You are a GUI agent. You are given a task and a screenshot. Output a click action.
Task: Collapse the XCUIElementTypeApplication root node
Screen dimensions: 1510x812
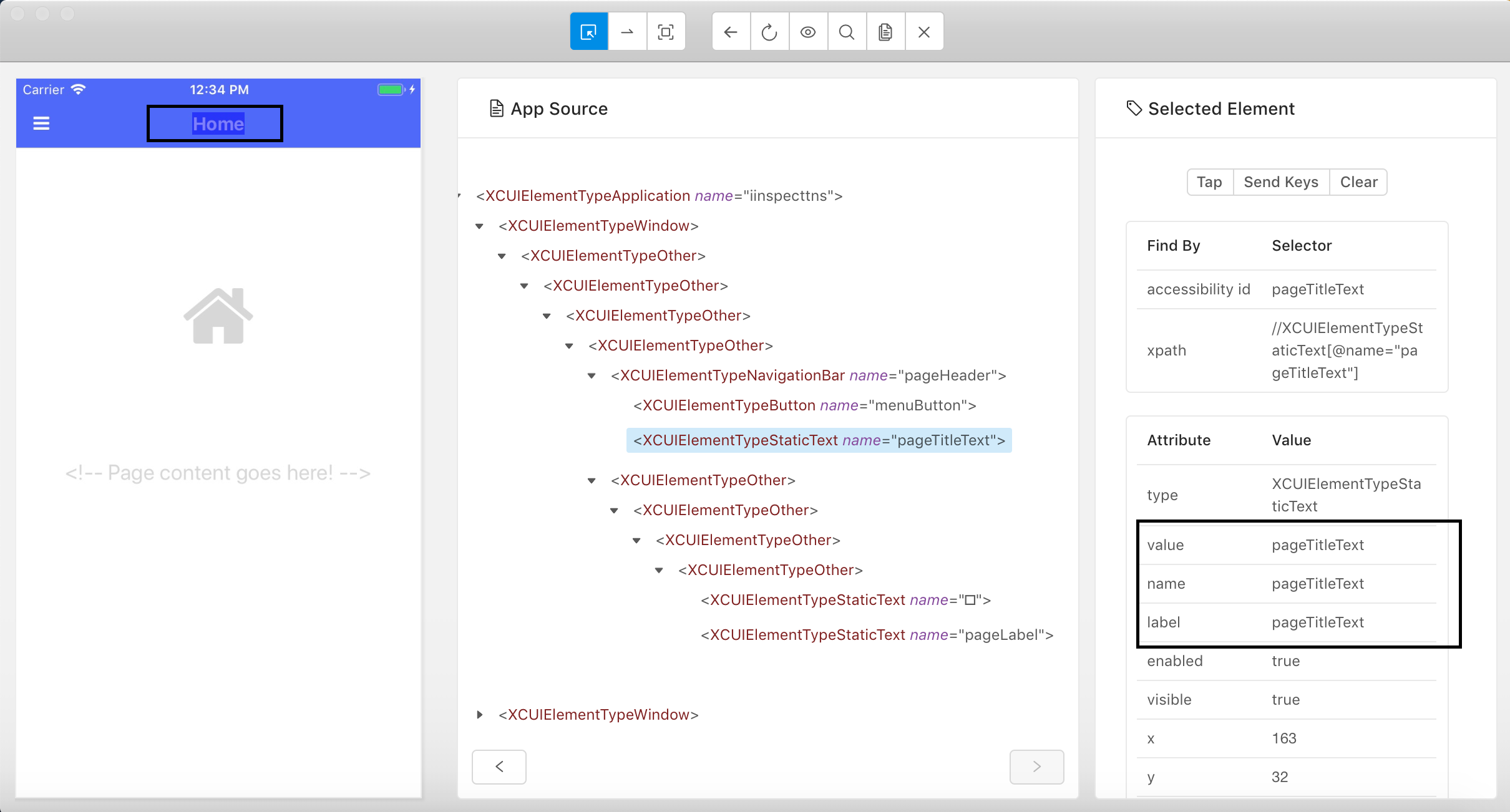click(460, 196)
